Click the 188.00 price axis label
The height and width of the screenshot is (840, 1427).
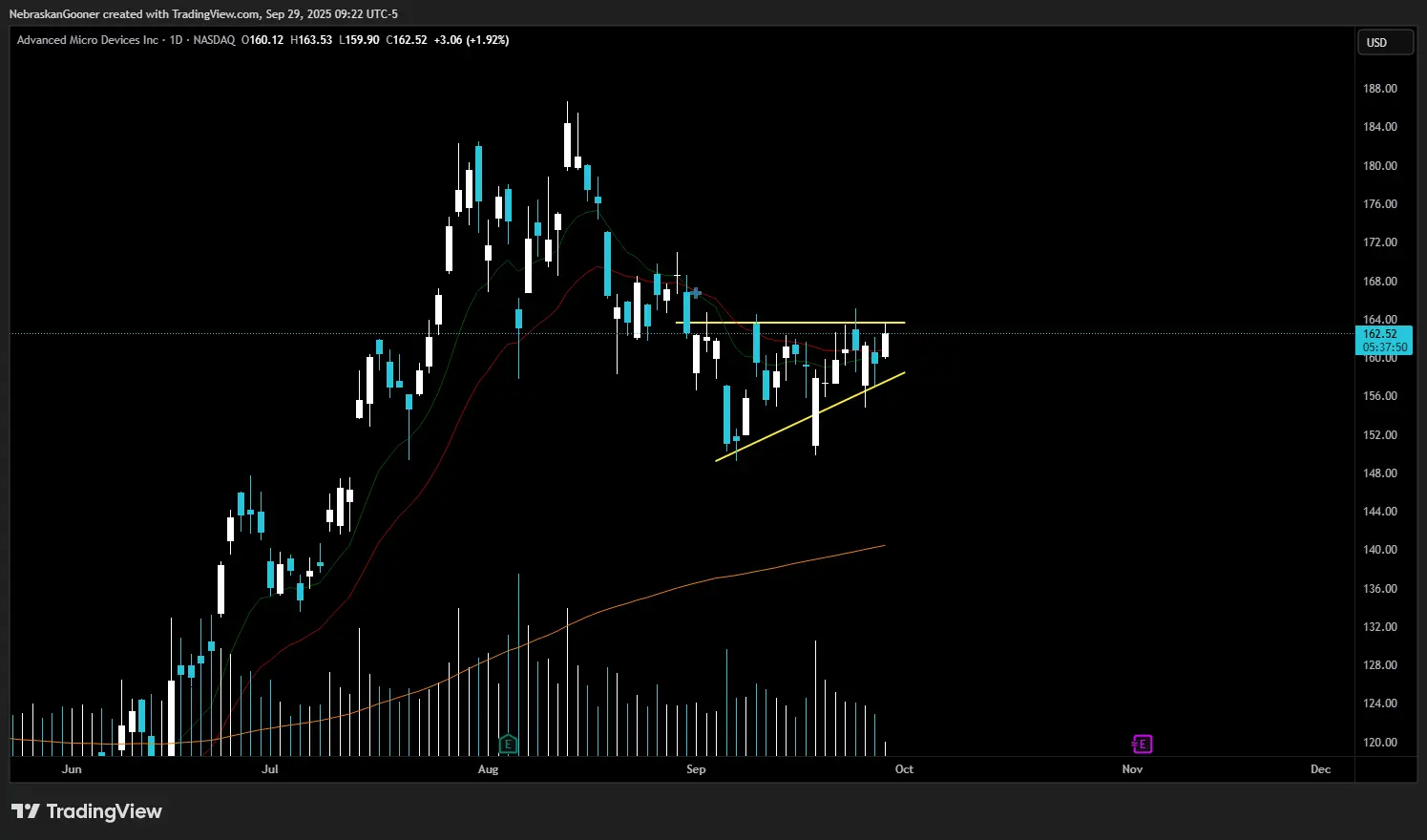point(1379,89)
